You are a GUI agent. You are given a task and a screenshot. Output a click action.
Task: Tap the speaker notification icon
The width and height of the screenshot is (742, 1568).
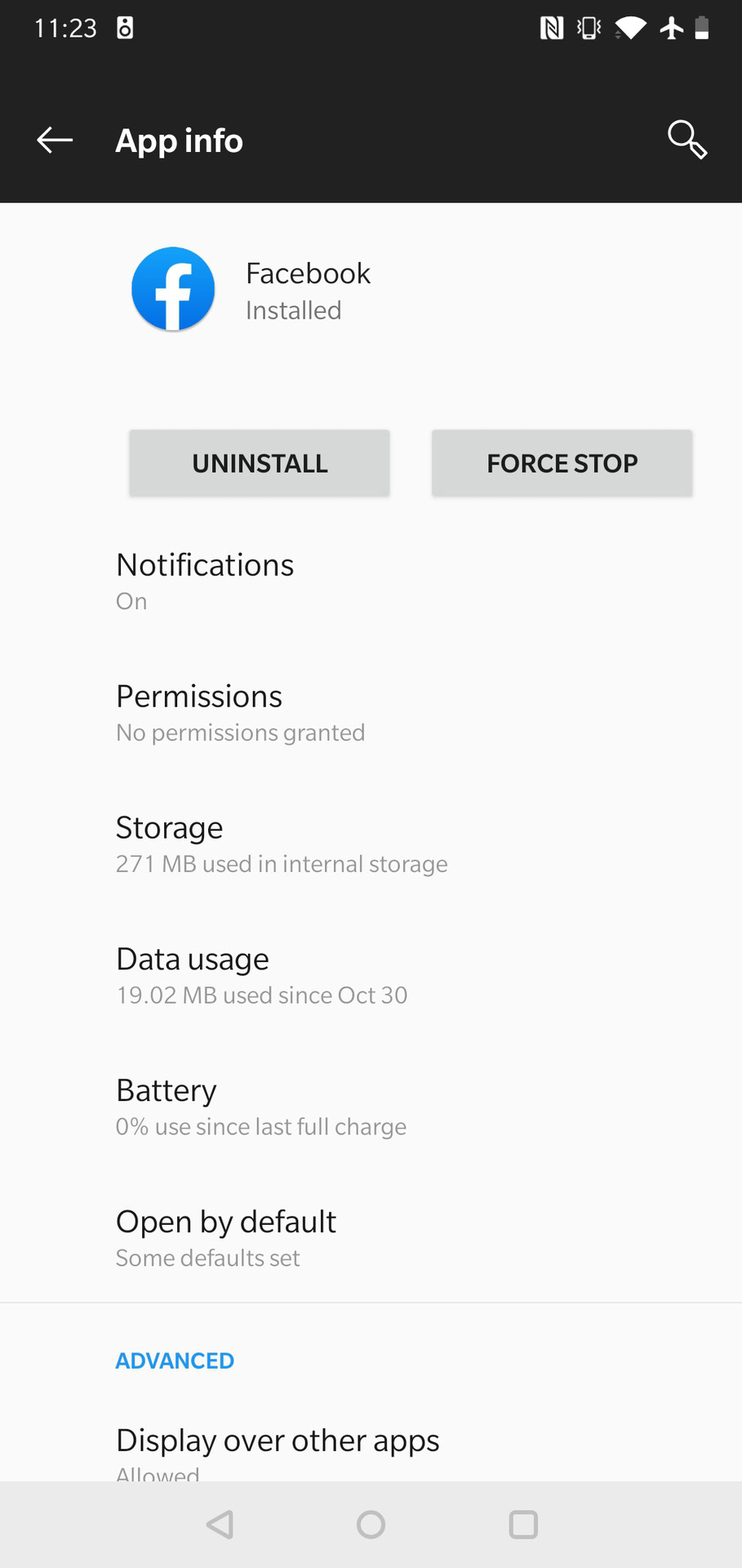(125, 29)
